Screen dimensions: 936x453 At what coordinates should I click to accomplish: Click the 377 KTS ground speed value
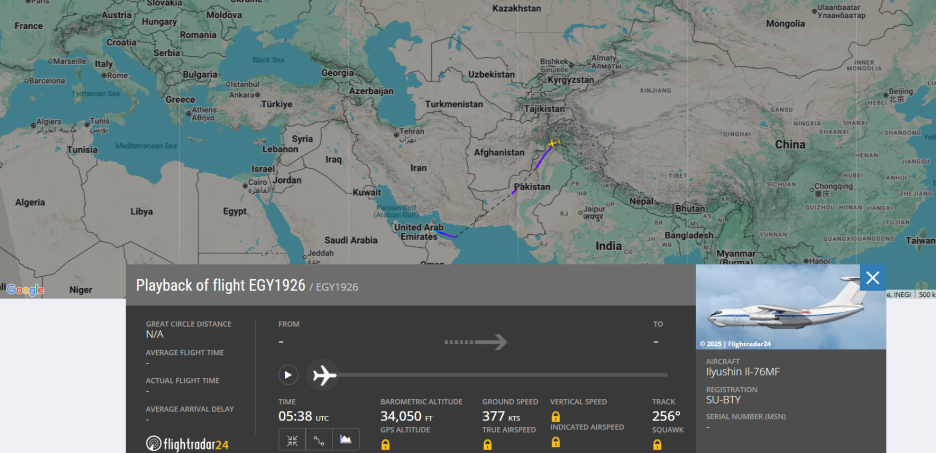[x=501, y=417]
